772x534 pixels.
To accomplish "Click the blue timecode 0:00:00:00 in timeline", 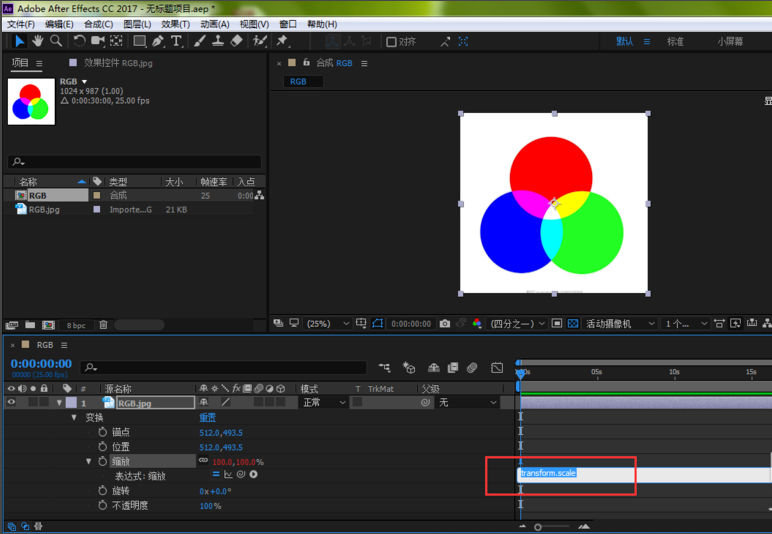I will click(x=41, y=364).
